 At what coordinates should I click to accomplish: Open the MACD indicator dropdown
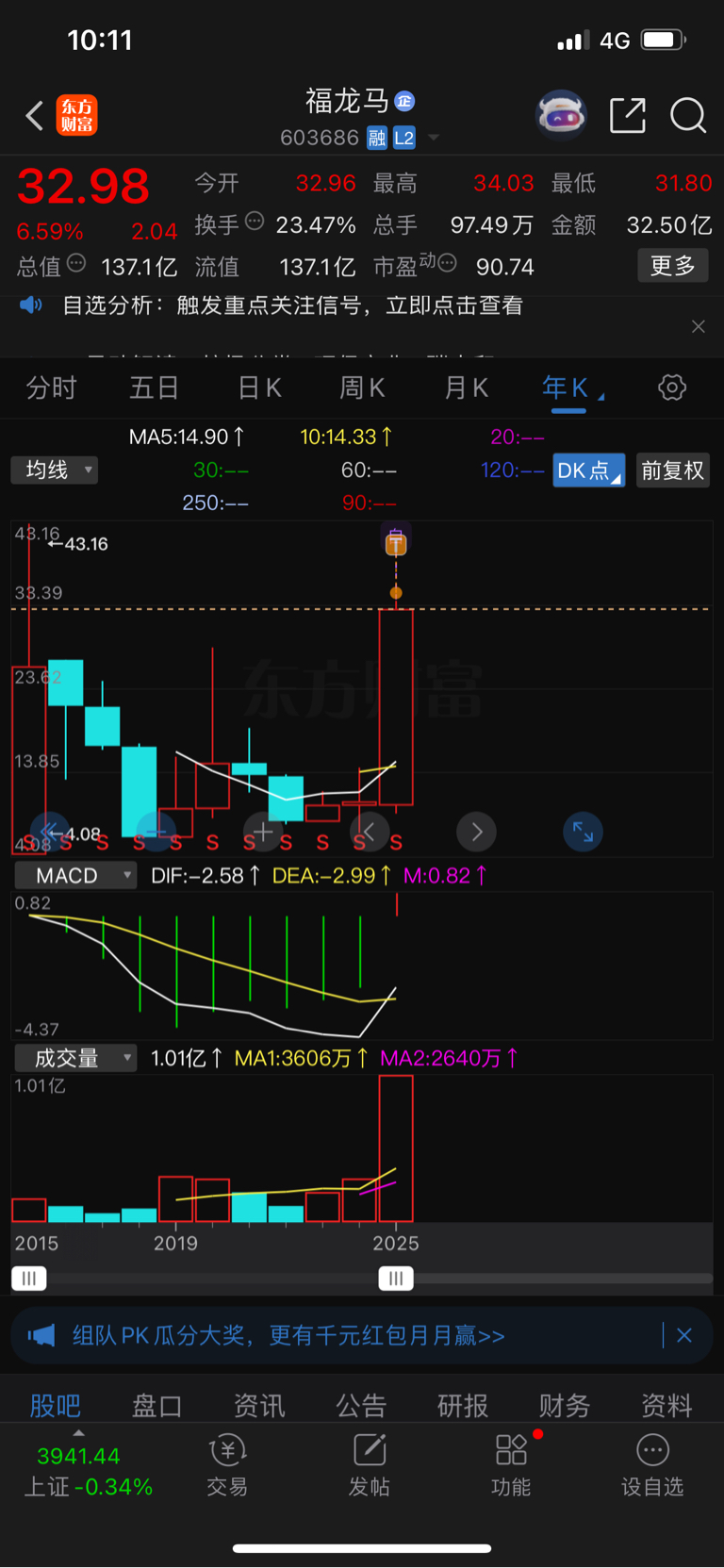(75, 876)
